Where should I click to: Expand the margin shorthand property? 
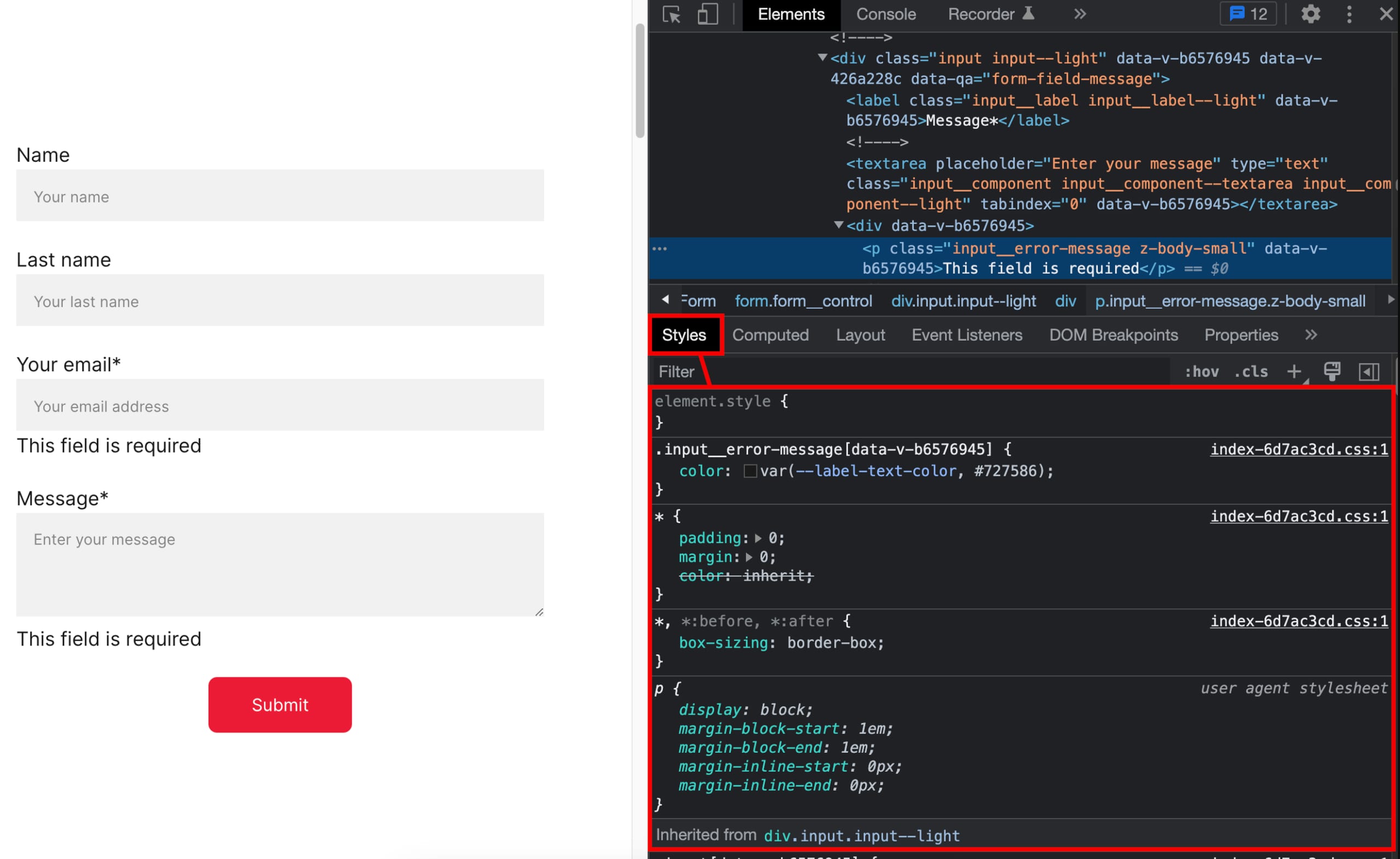[749, 557]
